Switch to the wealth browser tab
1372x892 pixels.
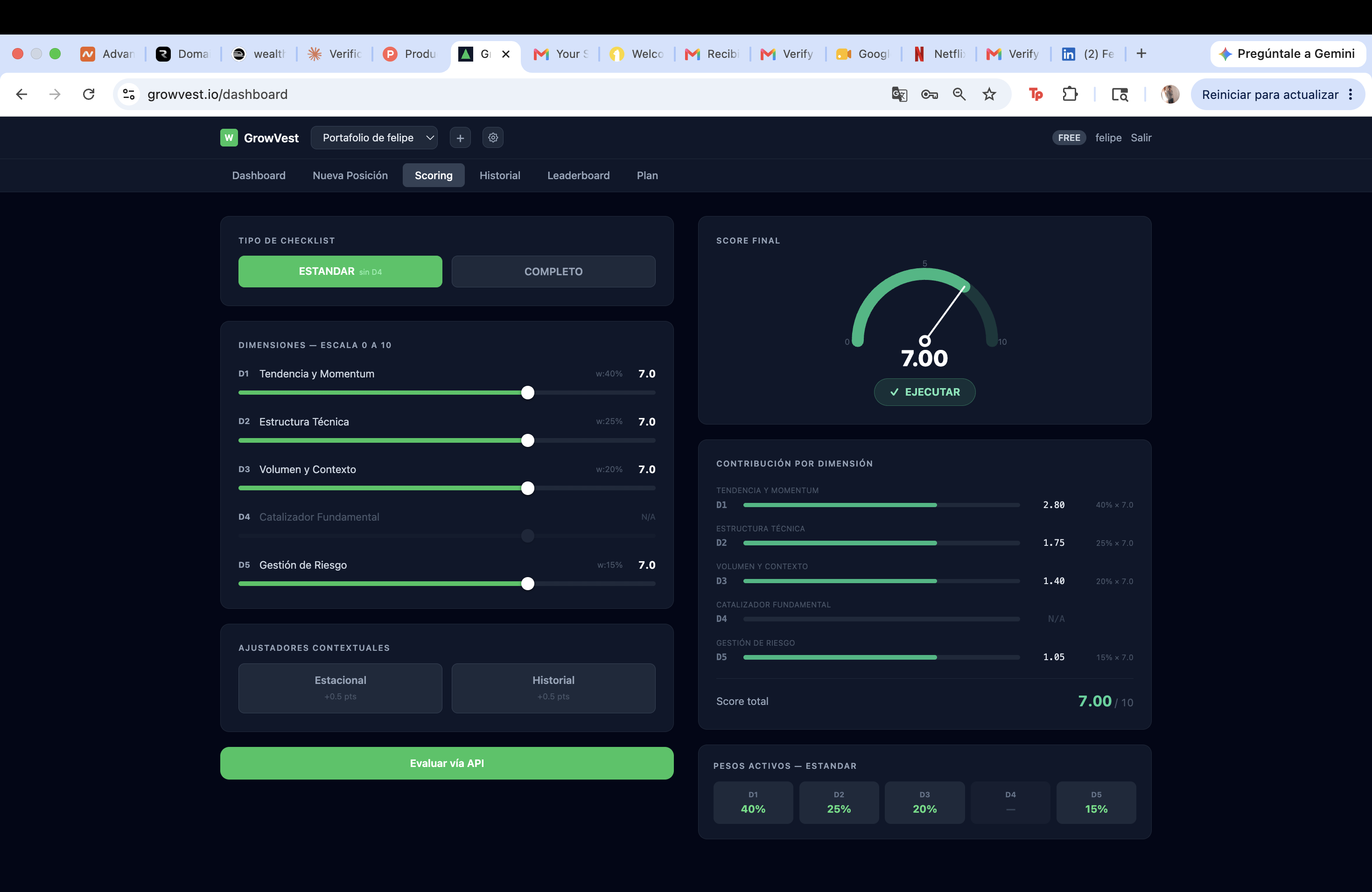258,54
